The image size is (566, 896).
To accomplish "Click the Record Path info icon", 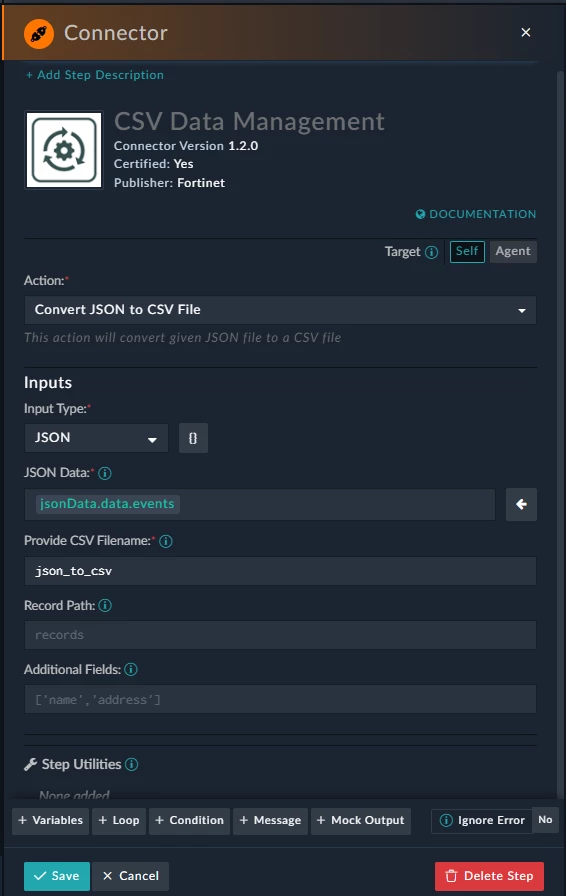I will click(105, 605).
